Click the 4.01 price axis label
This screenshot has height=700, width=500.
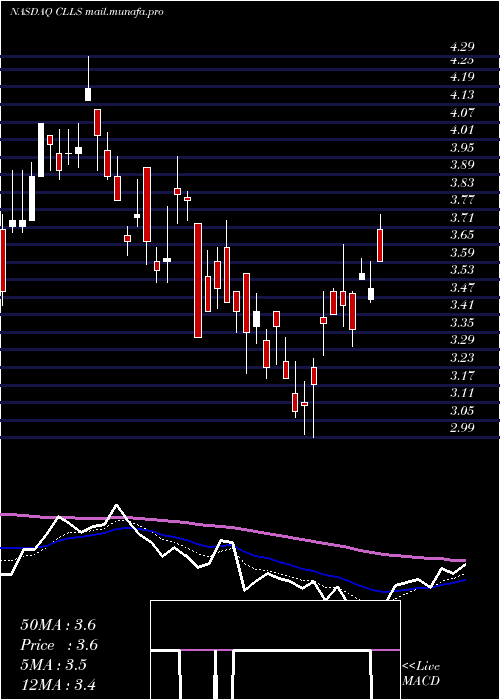click(x=462, y=130)
